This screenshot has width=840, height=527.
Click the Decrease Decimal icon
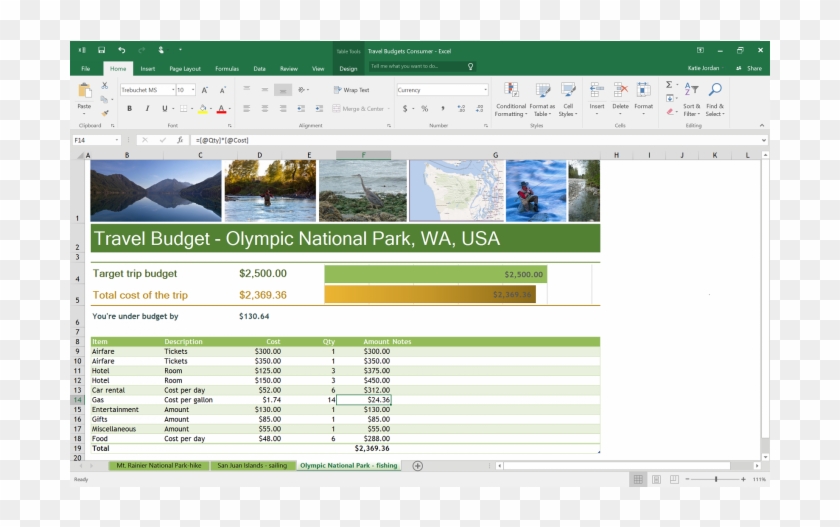click(479, 109)
